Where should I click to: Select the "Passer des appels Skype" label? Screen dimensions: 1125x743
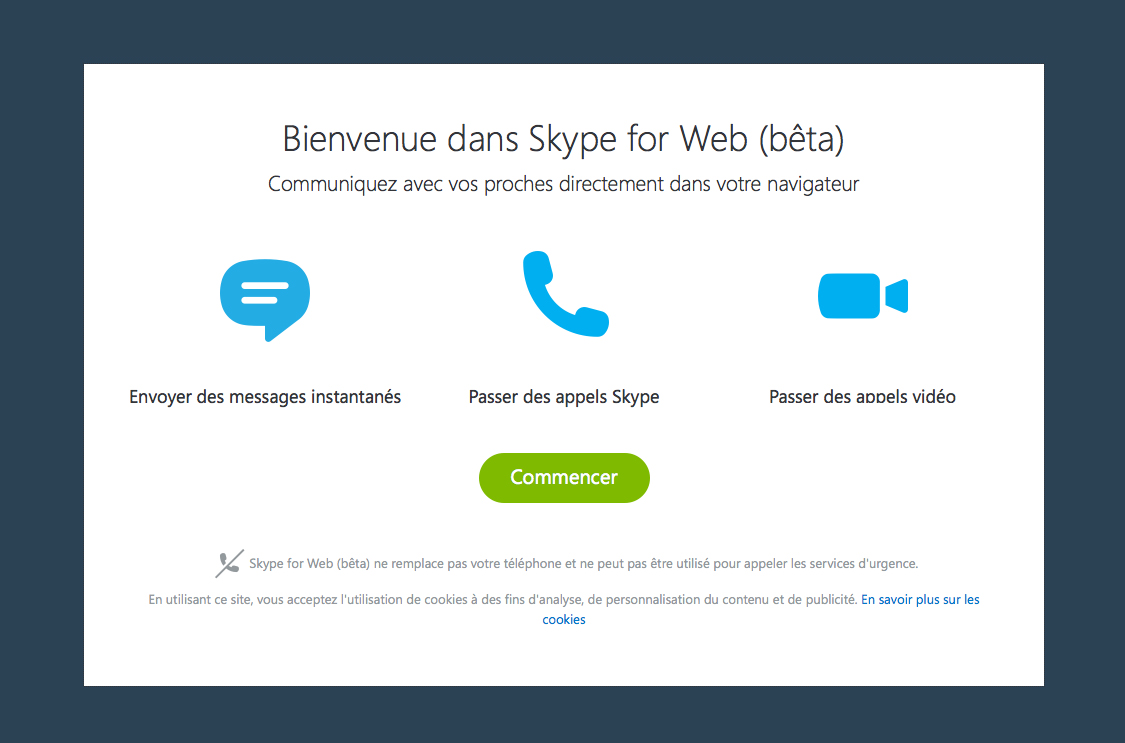coord(564,397)
